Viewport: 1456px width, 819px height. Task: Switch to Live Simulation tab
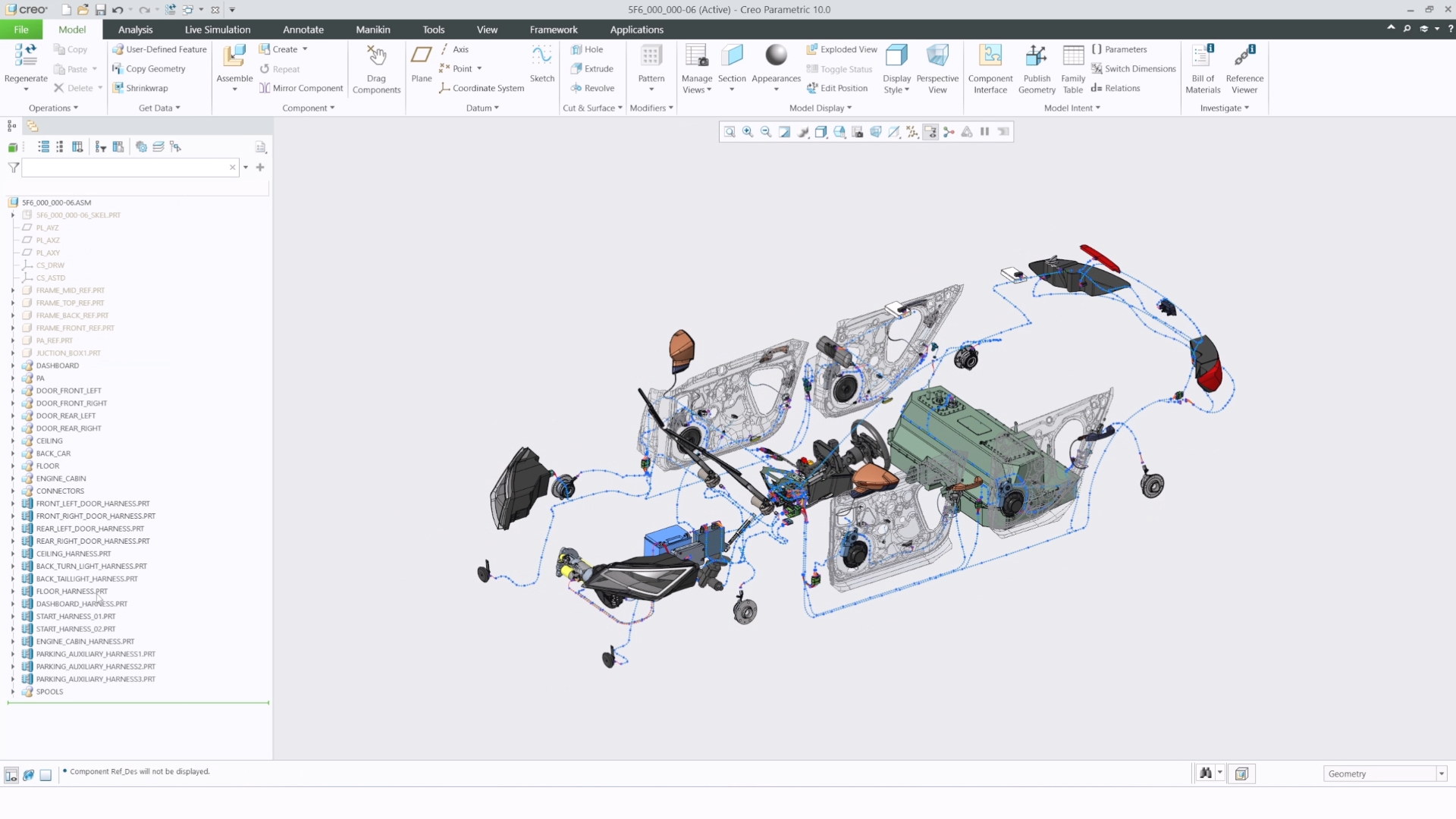(217, 30)
